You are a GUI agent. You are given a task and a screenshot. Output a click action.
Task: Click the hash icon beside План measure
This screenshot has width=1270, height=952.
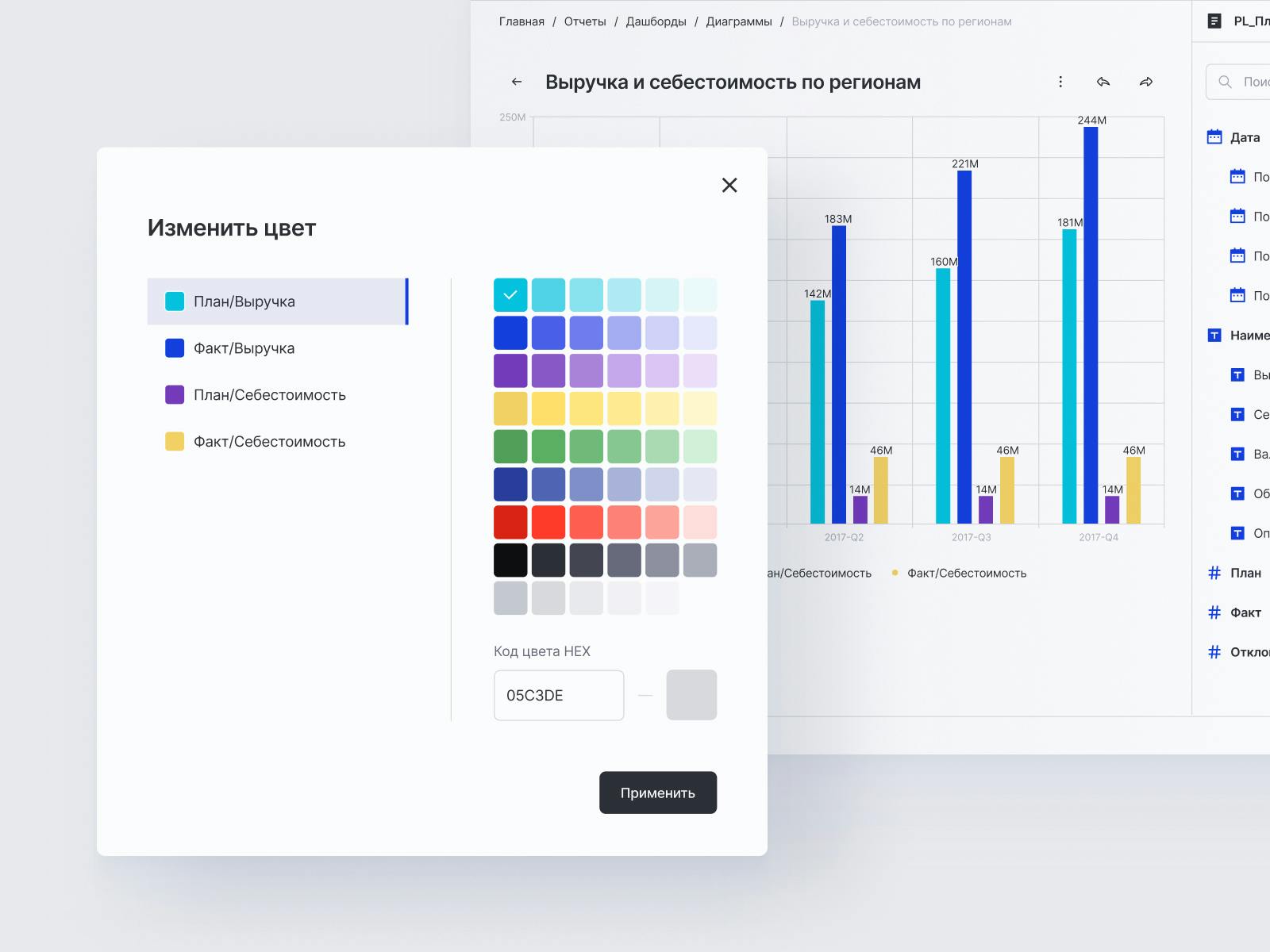click(1214, 573)
